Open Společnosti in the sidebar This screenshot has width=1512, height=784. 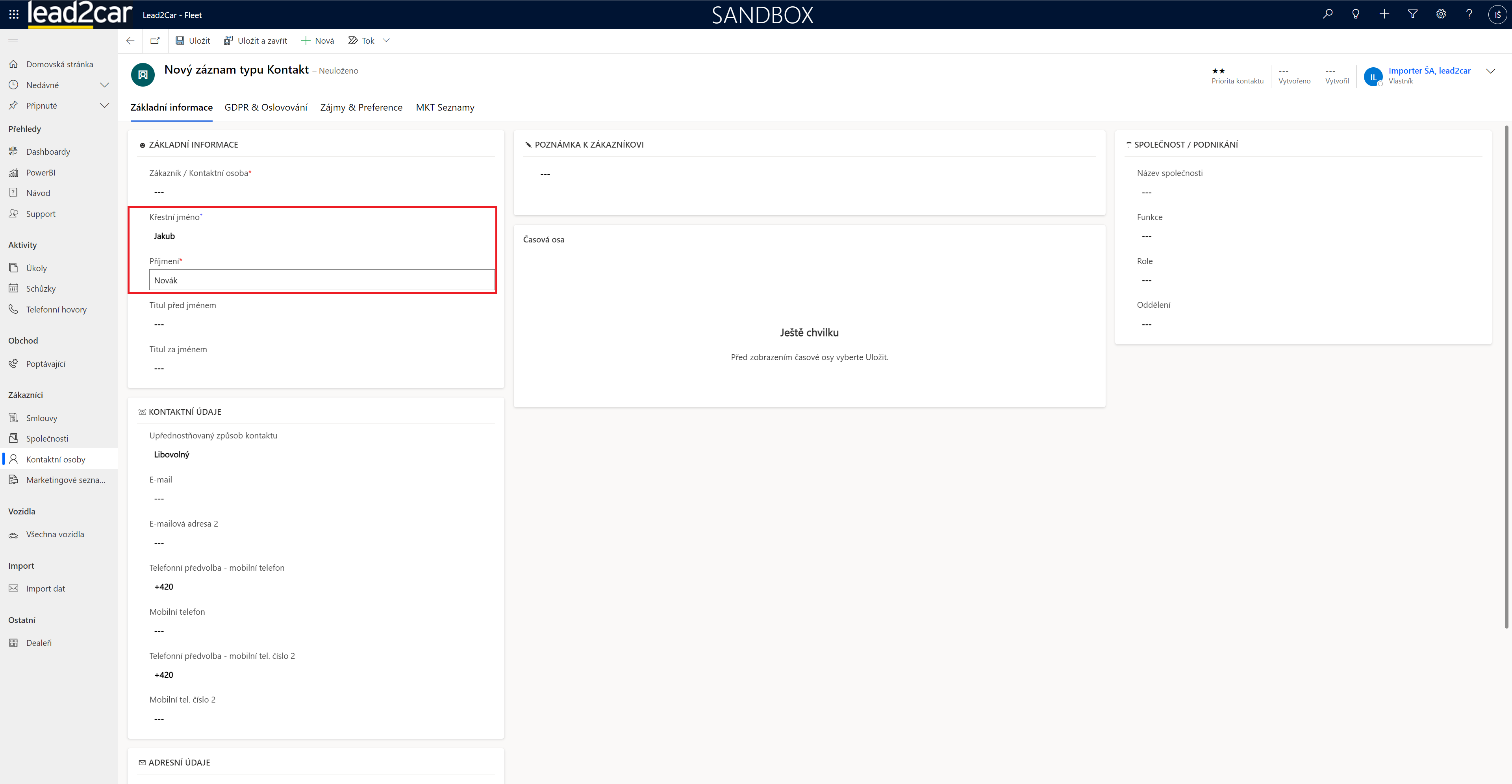click(x=47, y=438)
